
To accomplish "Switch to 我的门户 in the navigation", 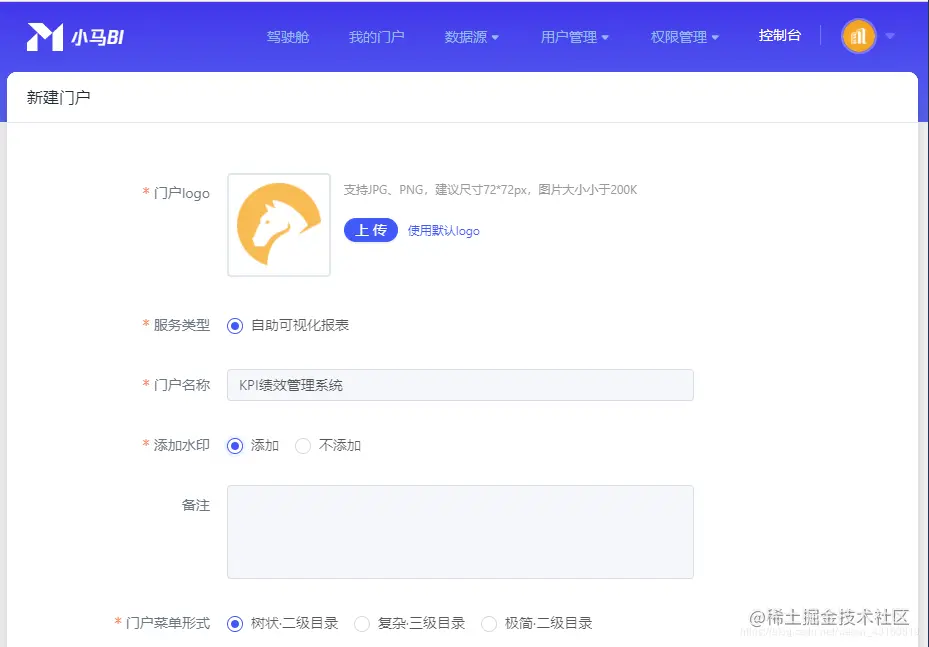I will (x=377, y=36).
